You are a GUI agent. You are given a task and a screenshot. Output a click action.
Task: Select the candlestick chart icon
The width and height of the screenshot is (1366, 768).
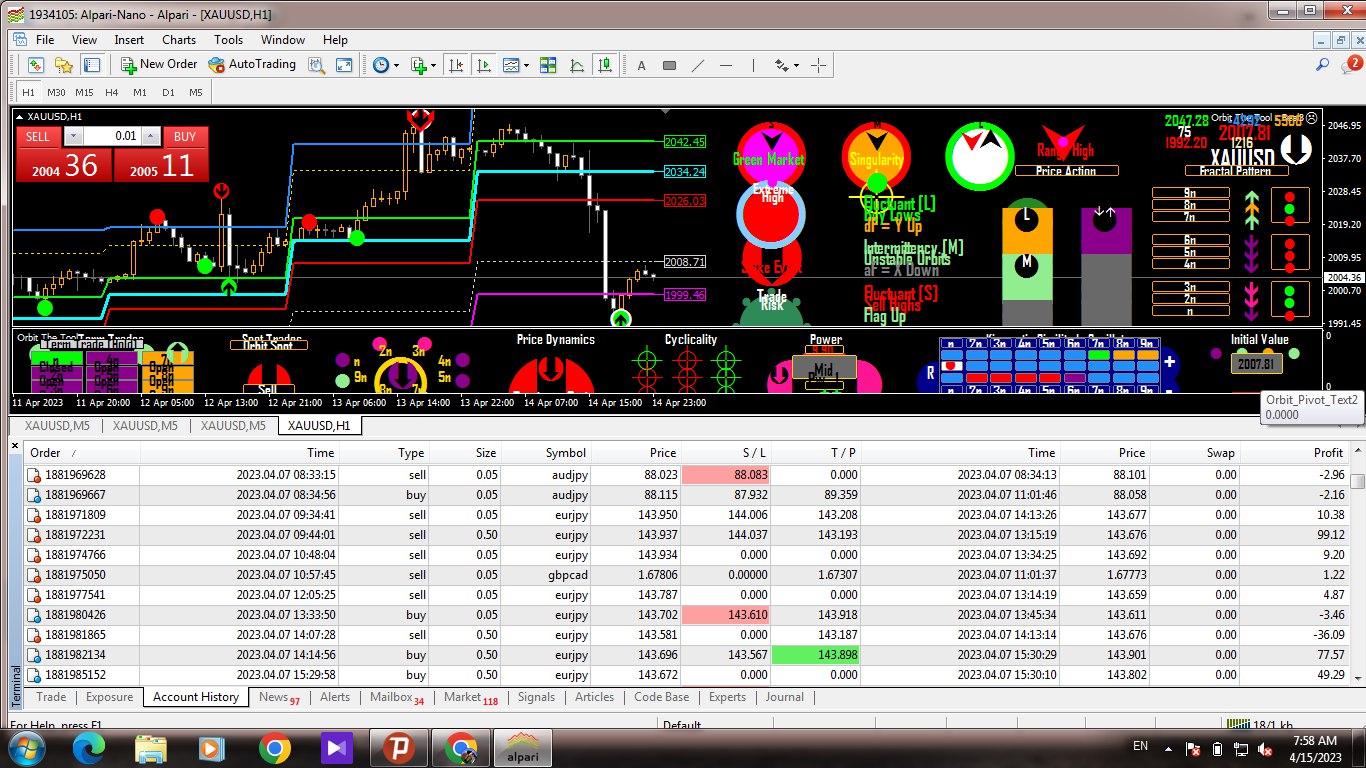coord(605,65)
